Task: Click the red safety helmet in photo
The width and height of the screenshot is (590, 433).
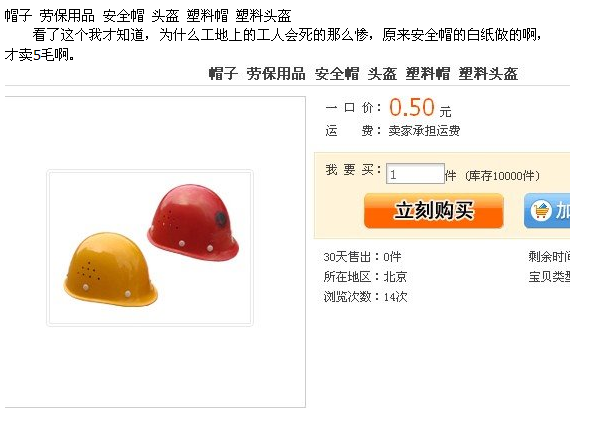Action: 193,222
